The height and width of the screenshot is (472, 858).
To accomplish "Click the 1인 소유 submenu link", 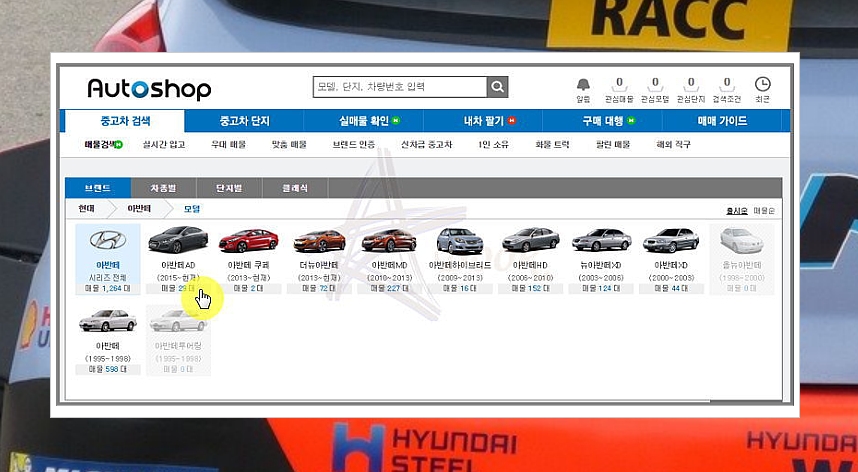I will pos(493,144).
